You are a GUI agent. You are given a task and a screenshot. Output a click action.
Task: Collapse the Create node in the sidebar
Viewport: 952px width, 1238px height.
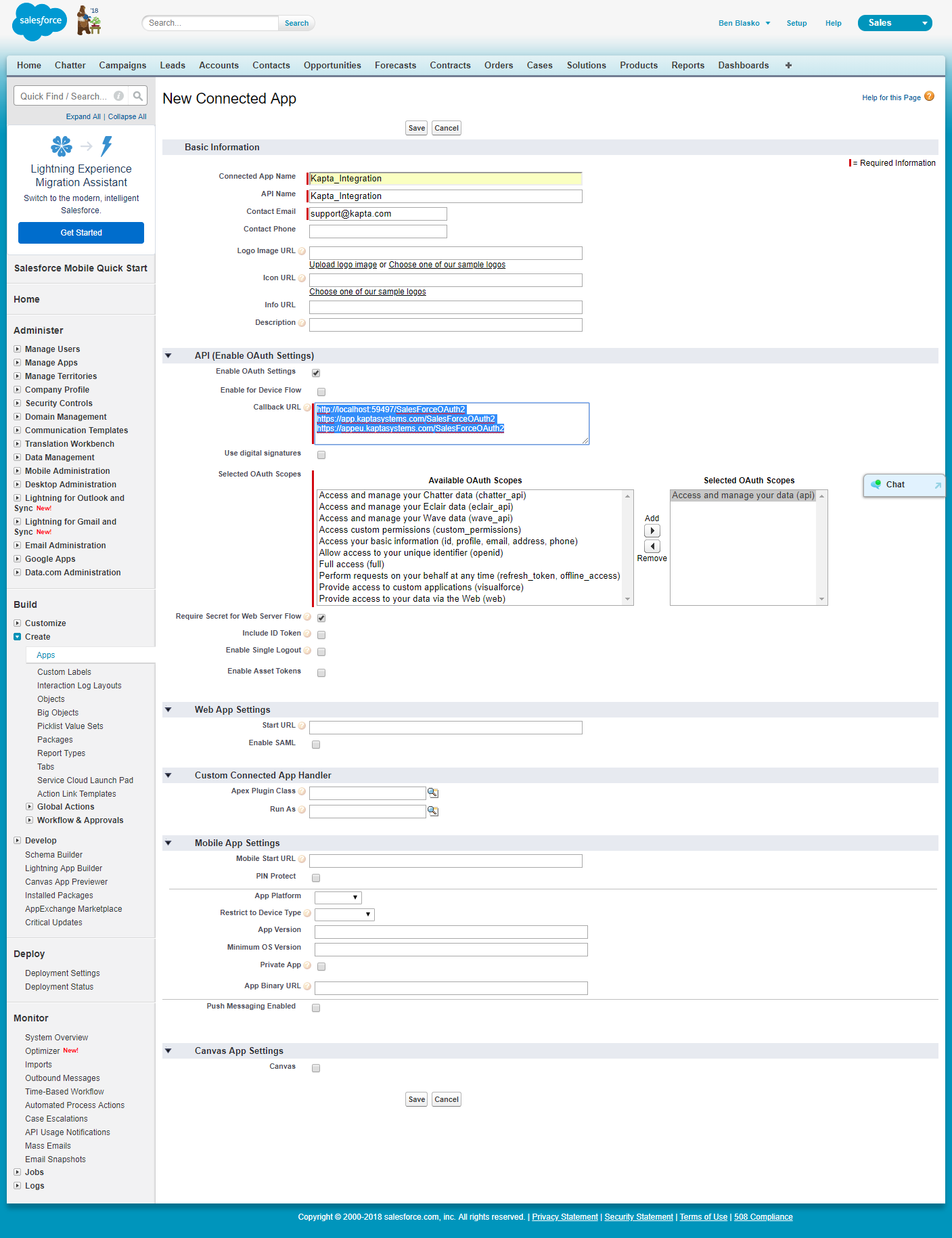pyautogui.click(x=18, y=637)
